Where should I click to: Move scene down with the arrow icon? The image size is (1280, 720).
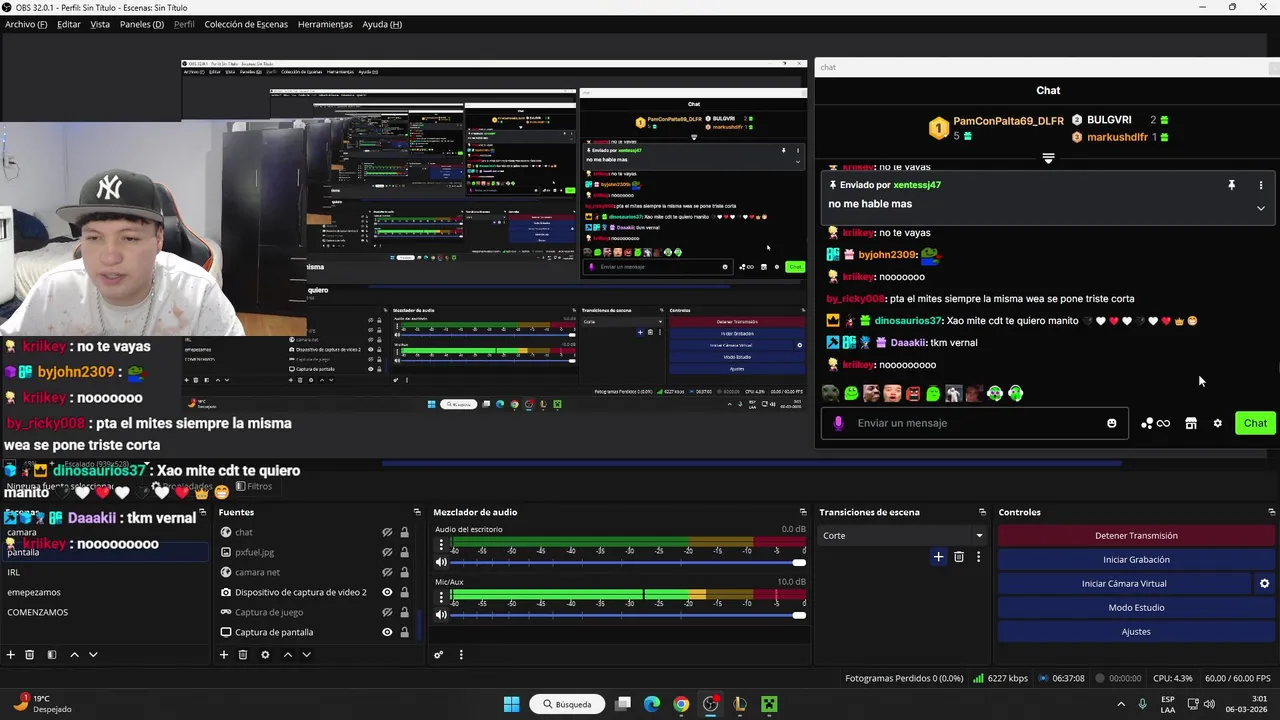coord(93,655)
